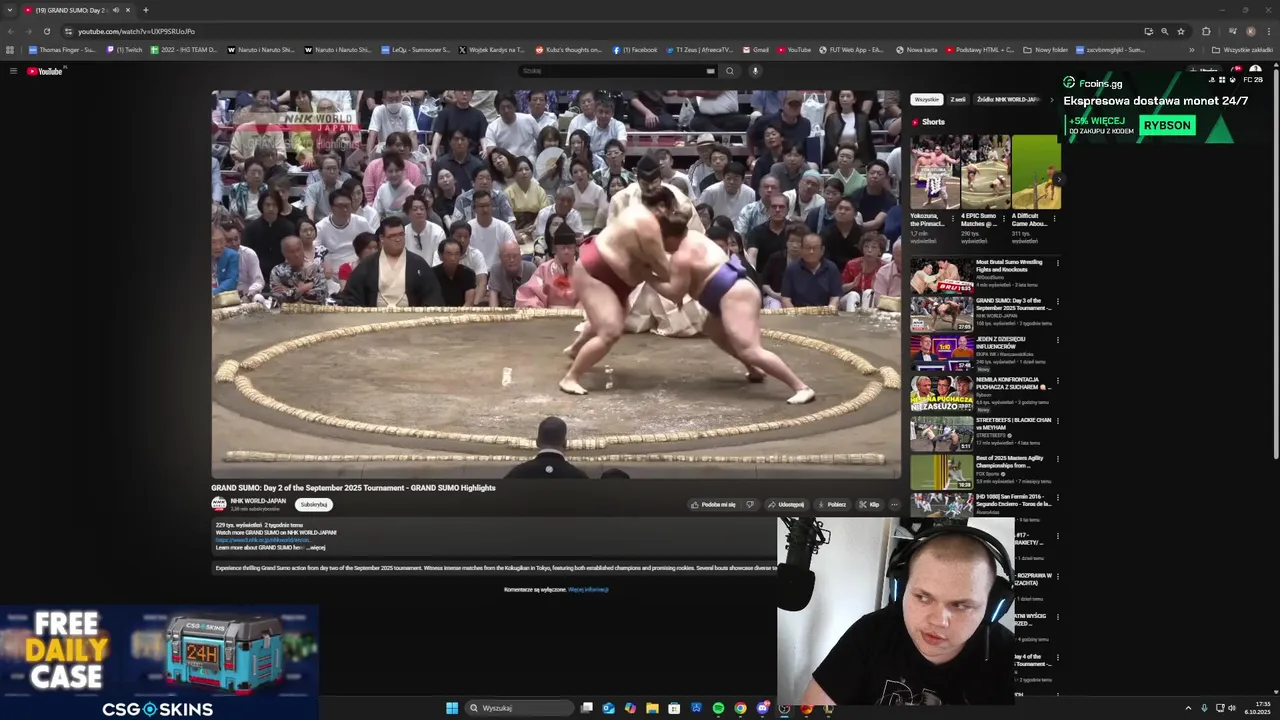Image resolution: width=1280 pixels, height=720 pixels.
Task: Open the apps grid in bookmarks bar
Action: point(10,49)
